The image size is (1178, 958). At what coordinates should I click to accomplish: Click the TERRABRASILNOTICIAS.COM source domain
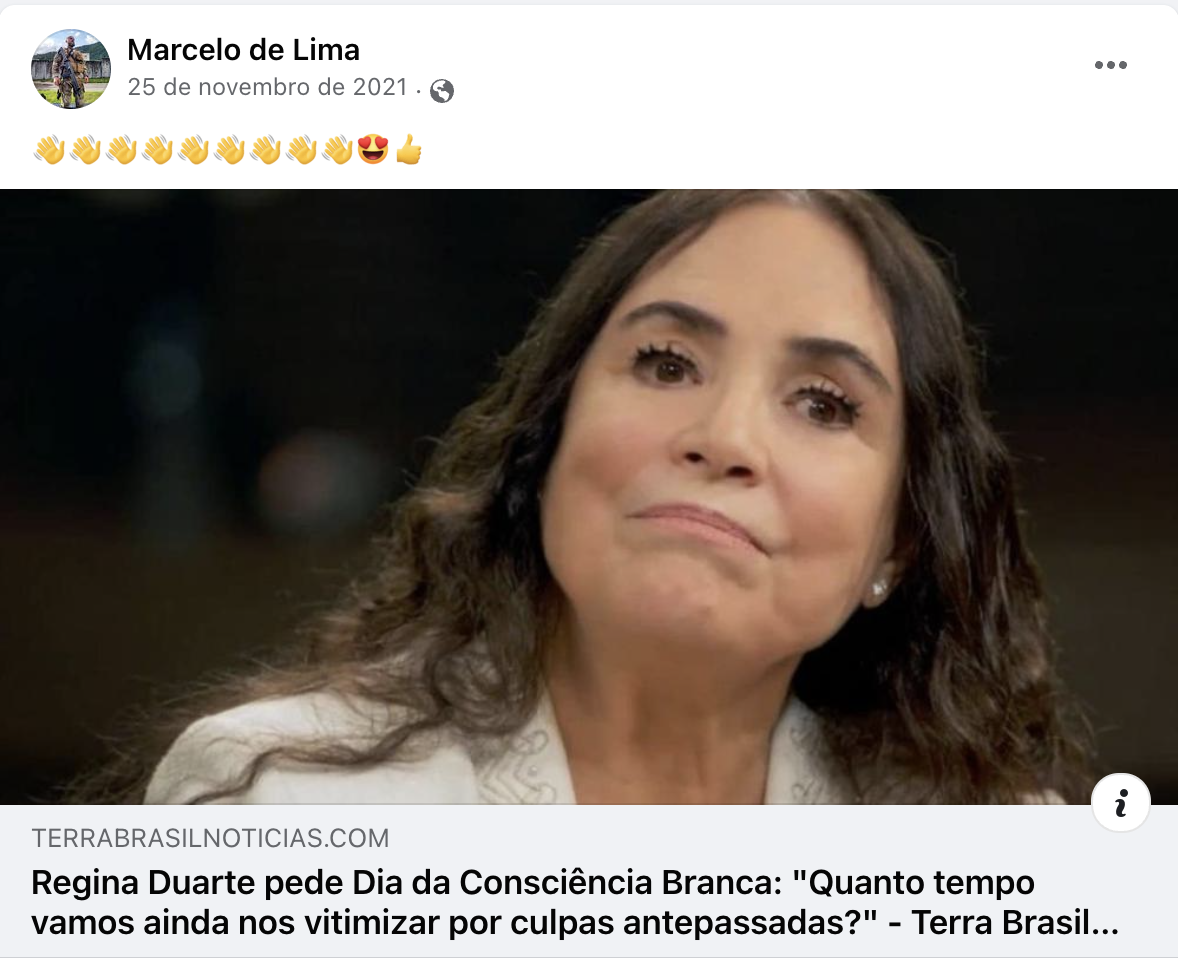tap(210, 838)
